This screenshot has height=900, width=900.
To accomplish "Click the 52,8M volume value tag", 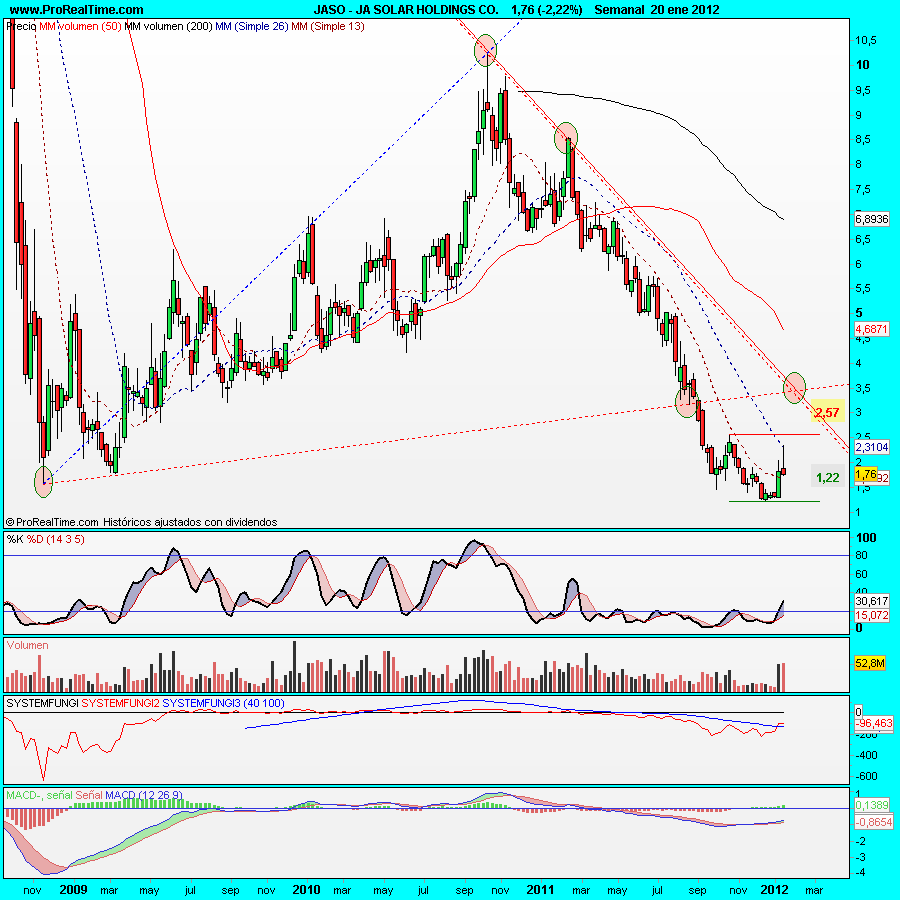I will point(870,663).
